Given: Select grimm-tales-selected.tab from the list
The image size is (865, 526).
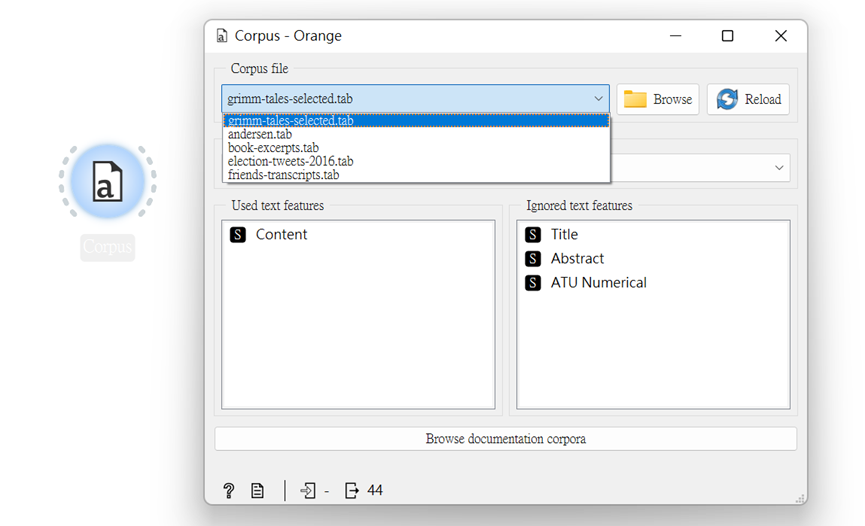Looking at the screenshot, I should [x=417, y=120].
